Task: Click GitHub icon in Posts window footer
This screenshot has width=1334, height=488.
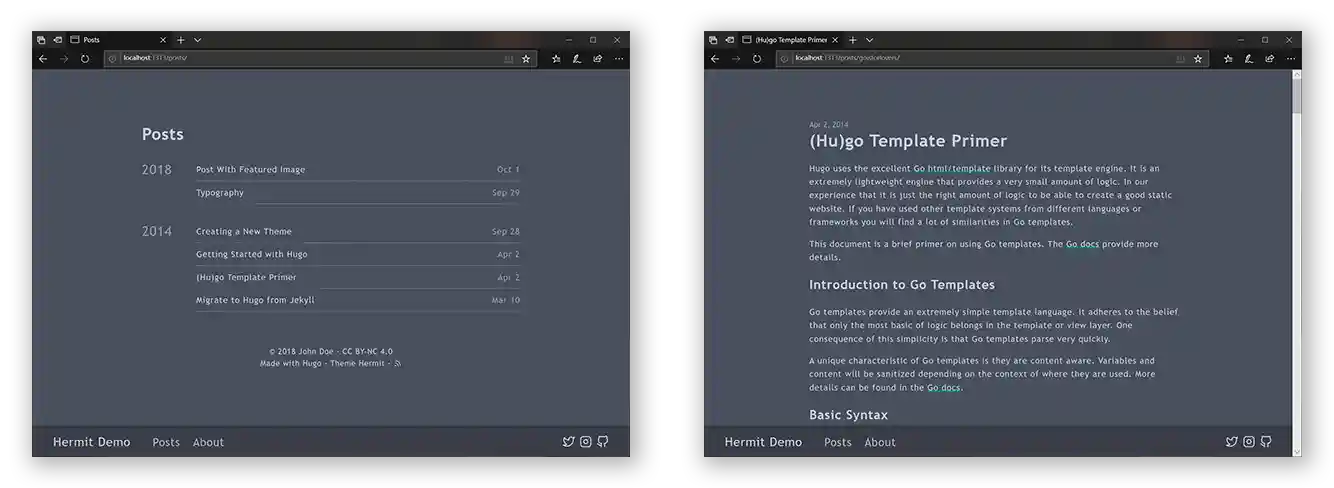Action: pyautogui.click(x=603, y=441)
